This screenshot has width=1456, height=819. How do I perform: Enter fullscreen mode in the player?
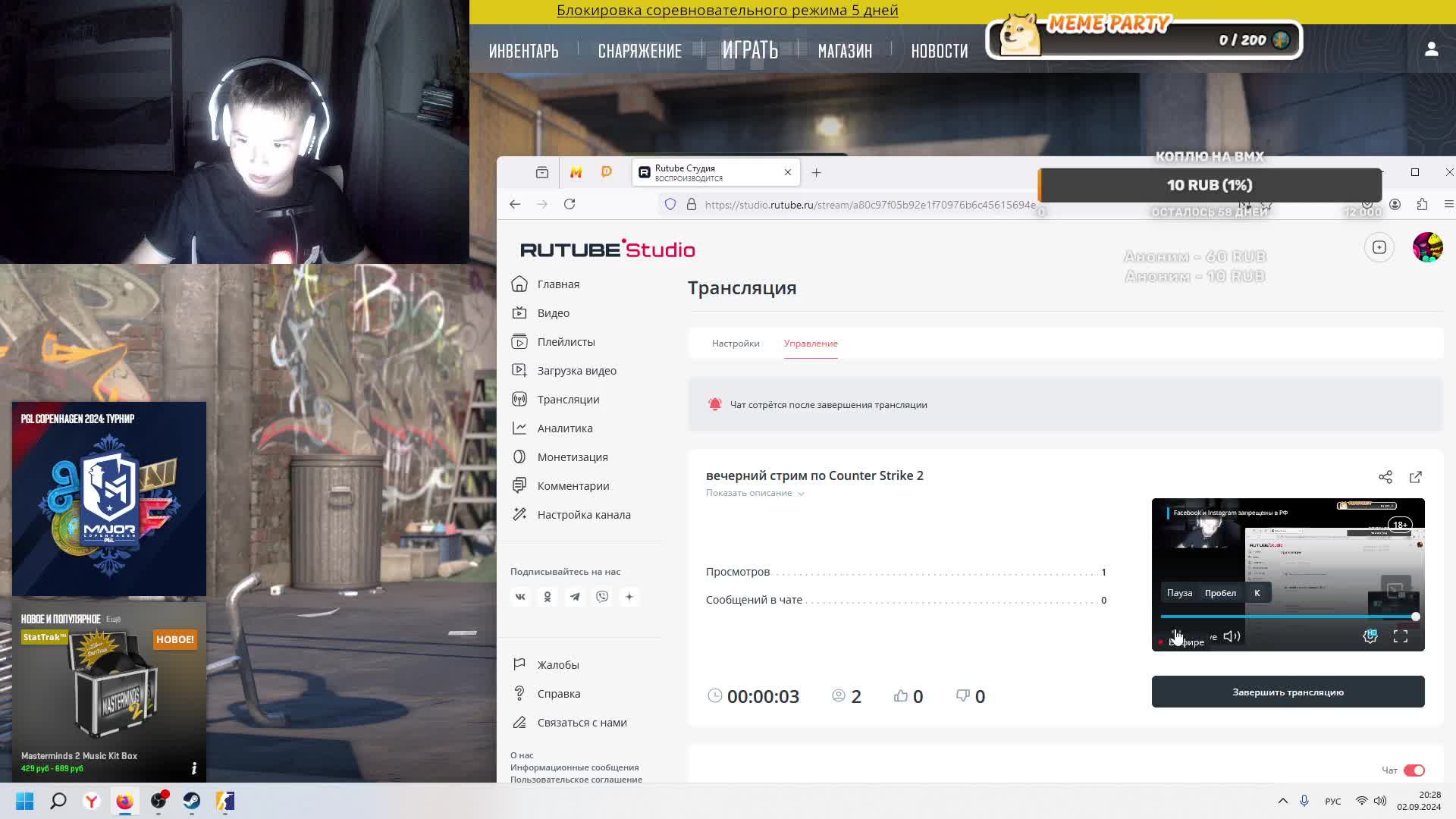[x=1400, y=635]
